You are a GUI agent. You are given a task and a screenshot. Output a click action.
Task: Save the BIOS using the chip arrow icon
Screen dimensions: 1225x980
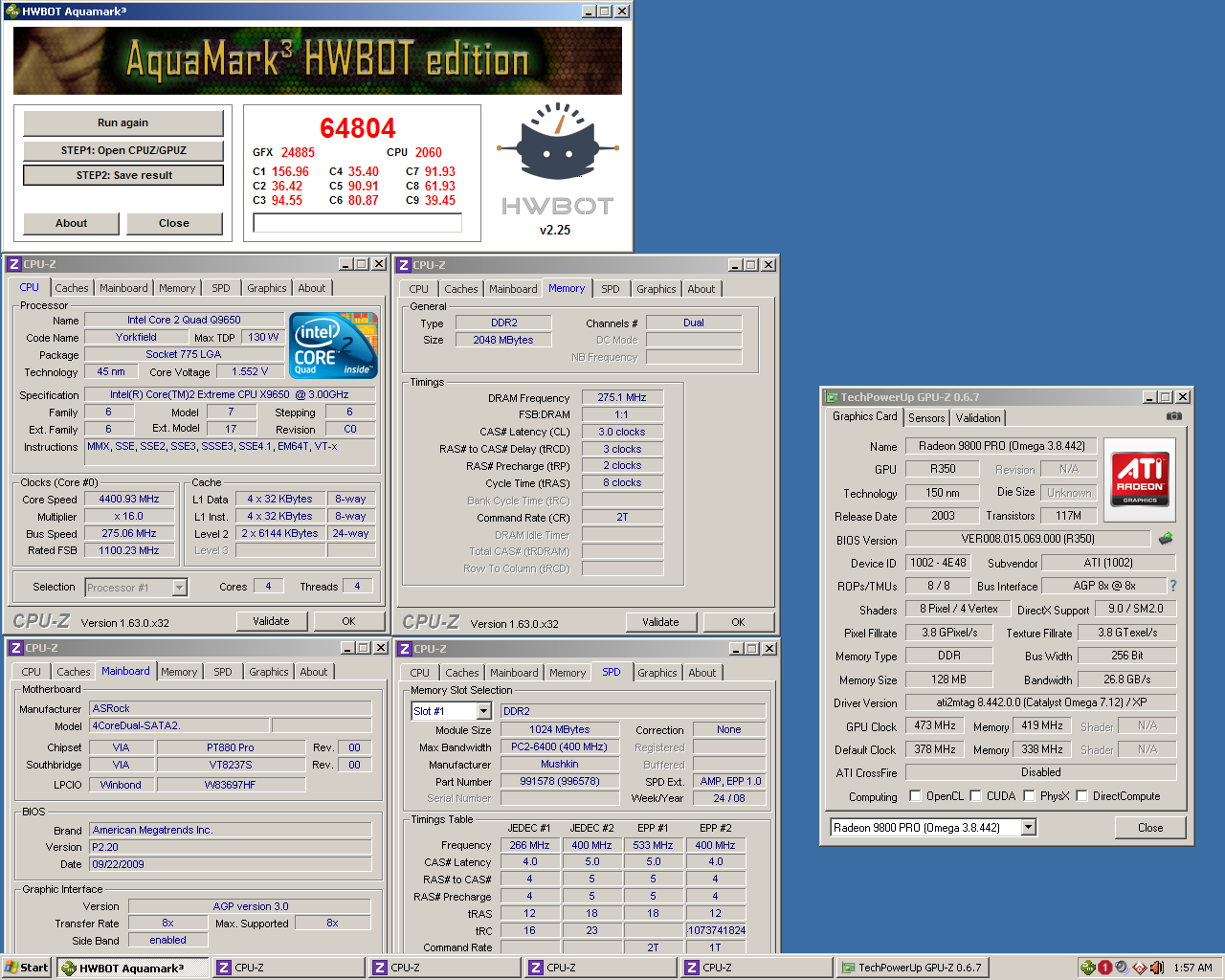point(1166,539)
